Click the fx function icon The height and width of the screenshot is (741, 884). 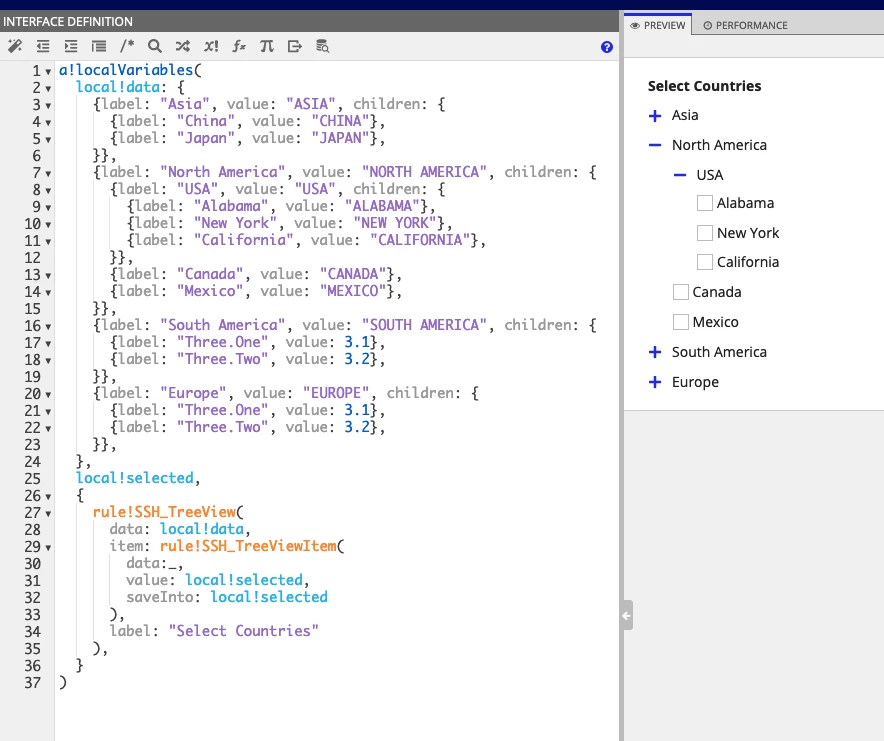tap(239, 46)
